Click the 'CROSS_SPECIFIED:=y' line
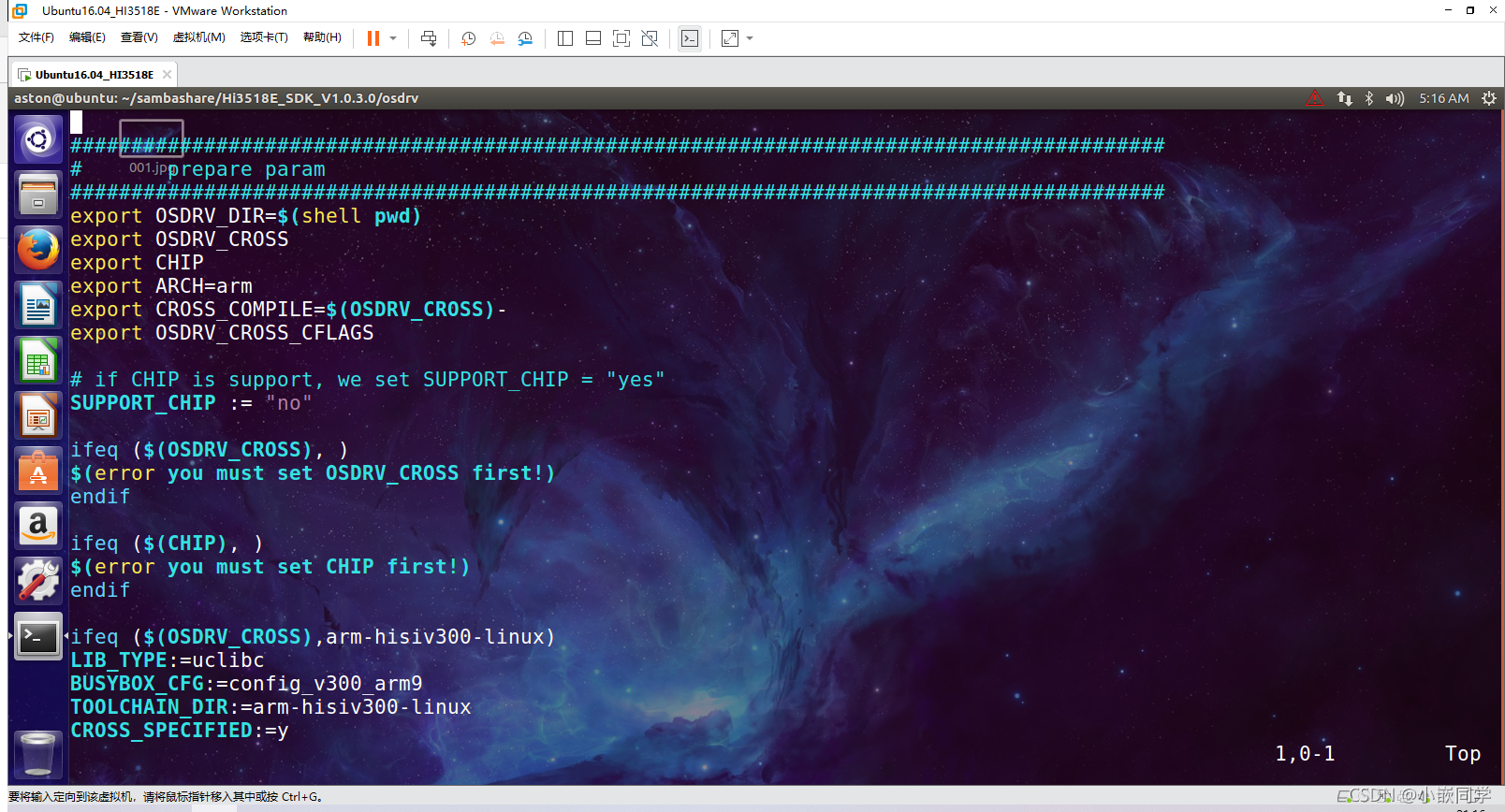The width and height of the screenshot is (1505, 812). 180,731
